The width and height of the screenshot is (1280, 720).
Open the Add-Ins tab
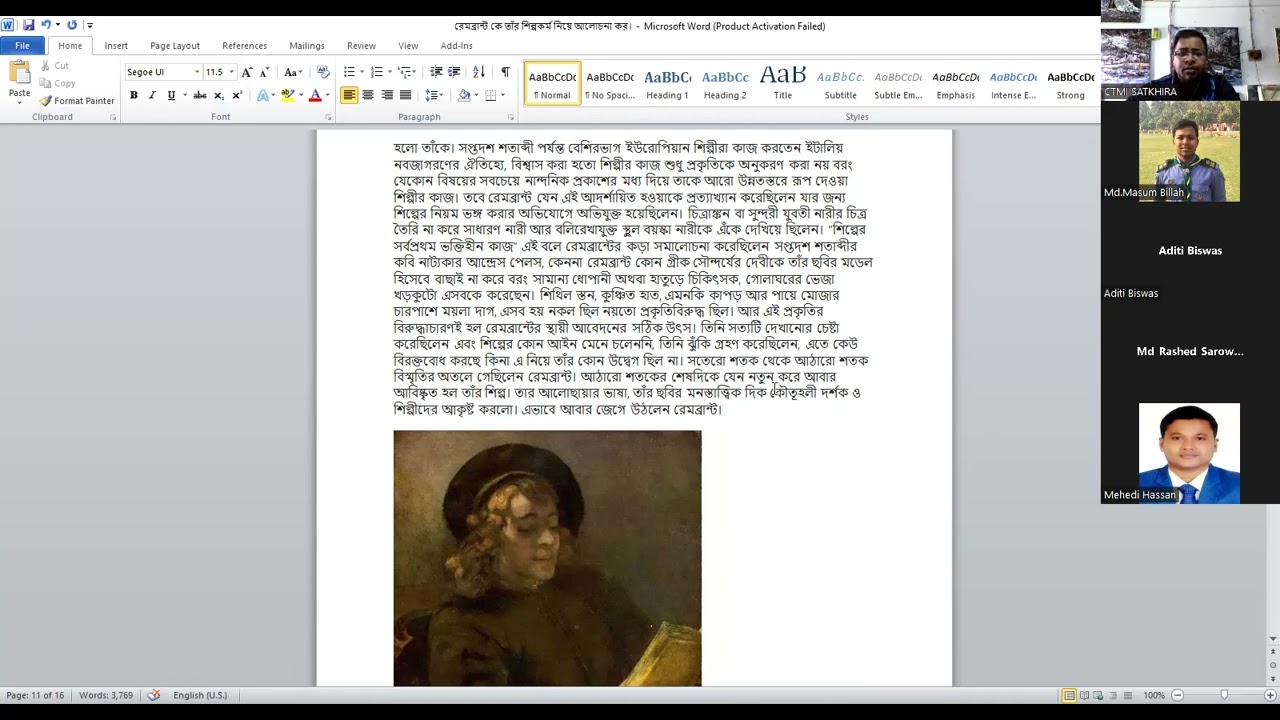tap(456, 46)
